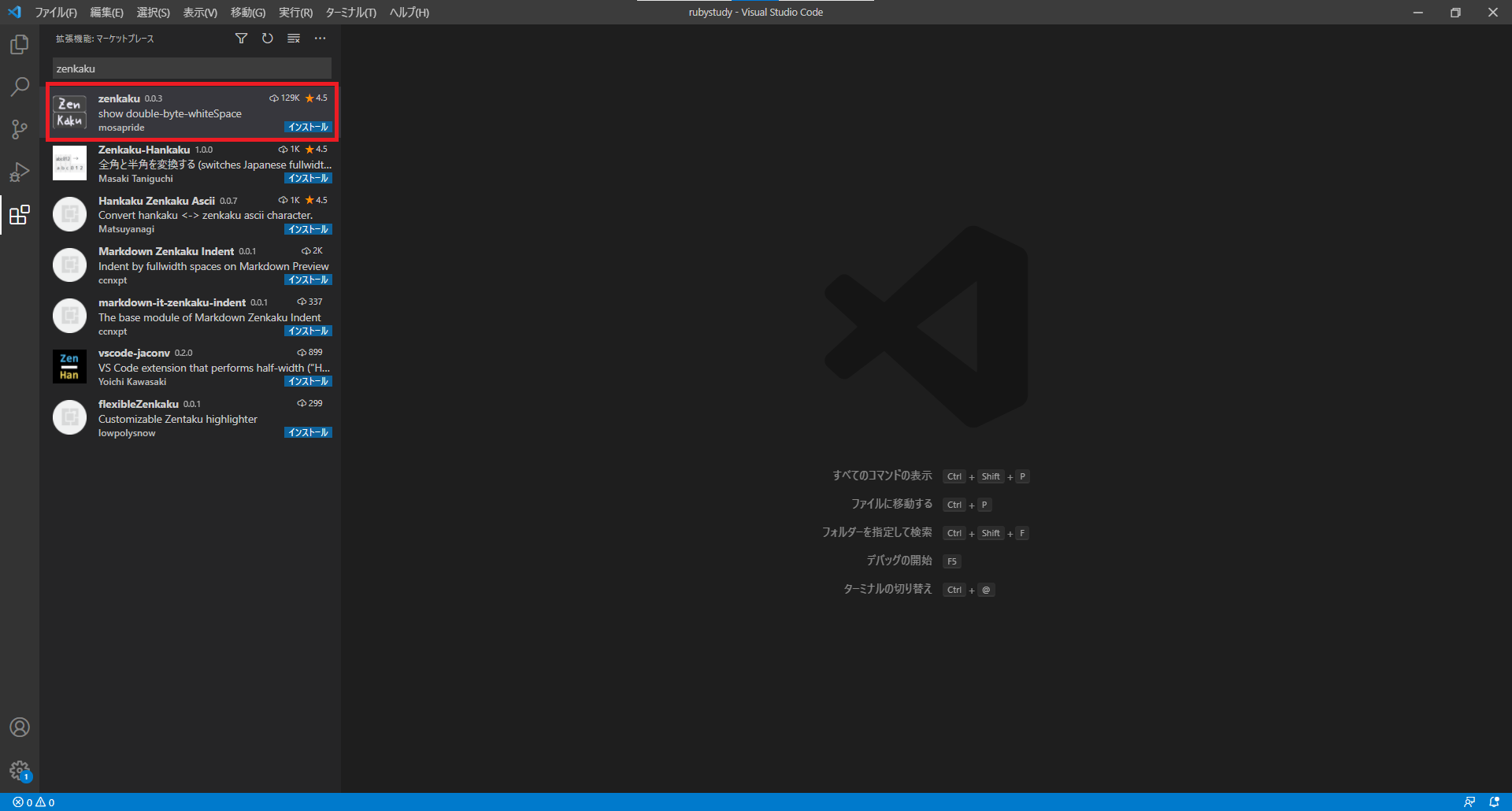Install the markdown-it-zenkaku-indent extension
The image size is (1512, 811).
308,331
